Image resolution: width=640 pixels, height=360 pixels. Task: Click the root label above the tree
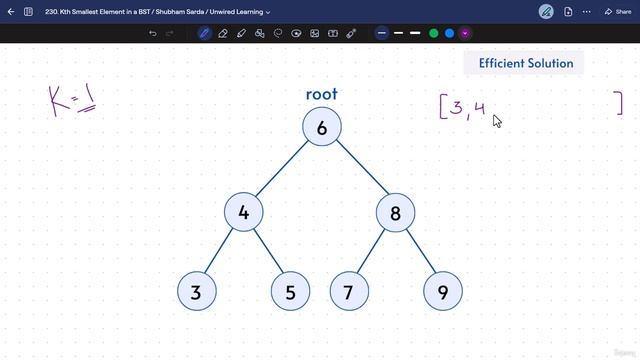[322, 94]
